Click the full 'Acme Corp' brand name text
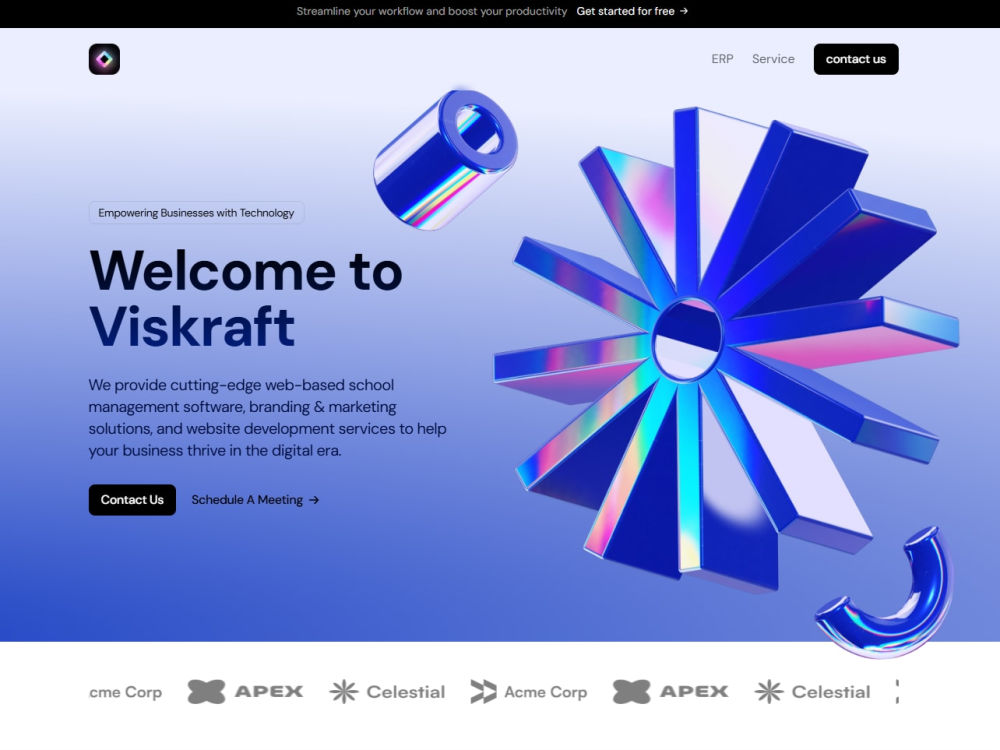The image size is (1000, 750). click(x=545, y=693)
